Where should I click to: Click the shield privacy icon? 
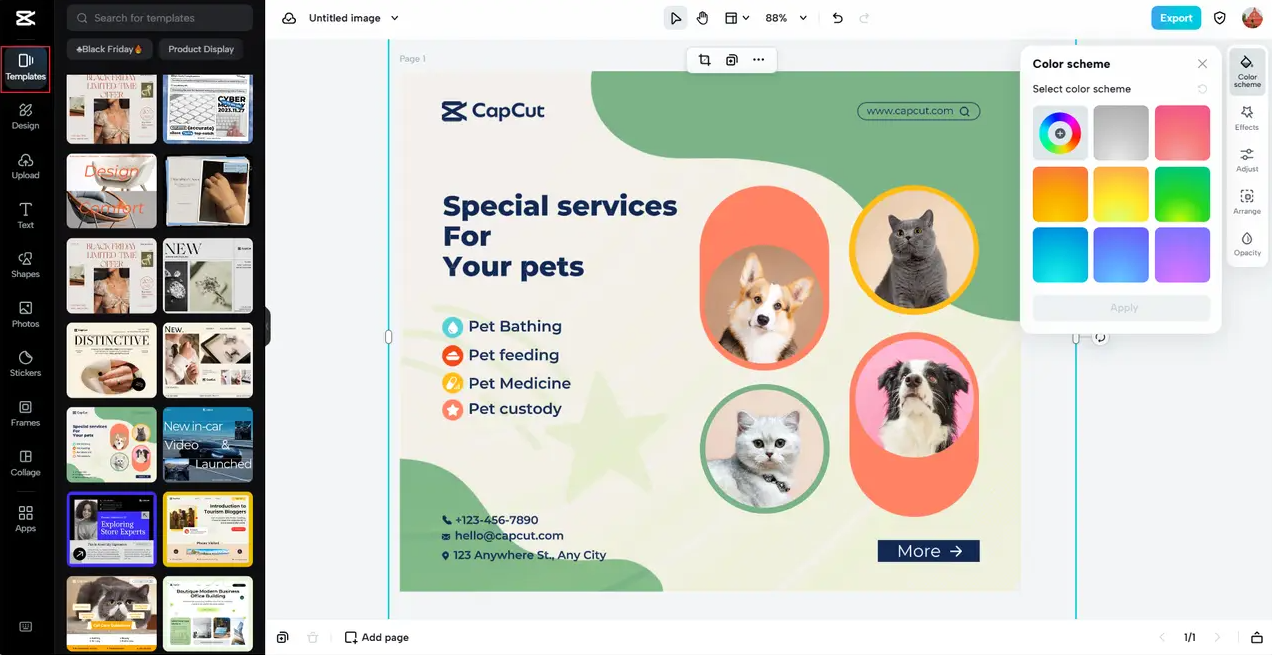(1220, 18)
